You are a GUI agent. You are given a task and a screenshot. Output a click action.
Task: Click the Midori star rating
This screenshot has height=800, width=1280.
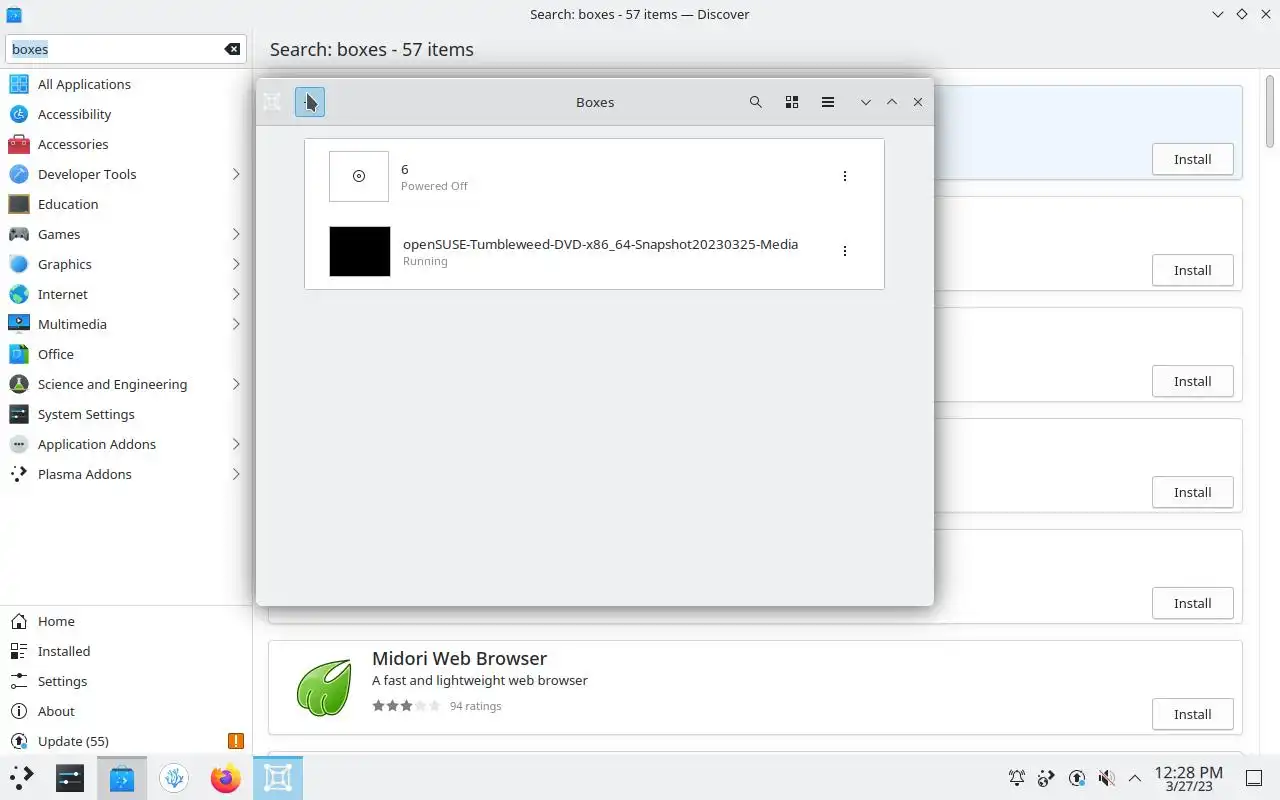click(x=406, y=706)
